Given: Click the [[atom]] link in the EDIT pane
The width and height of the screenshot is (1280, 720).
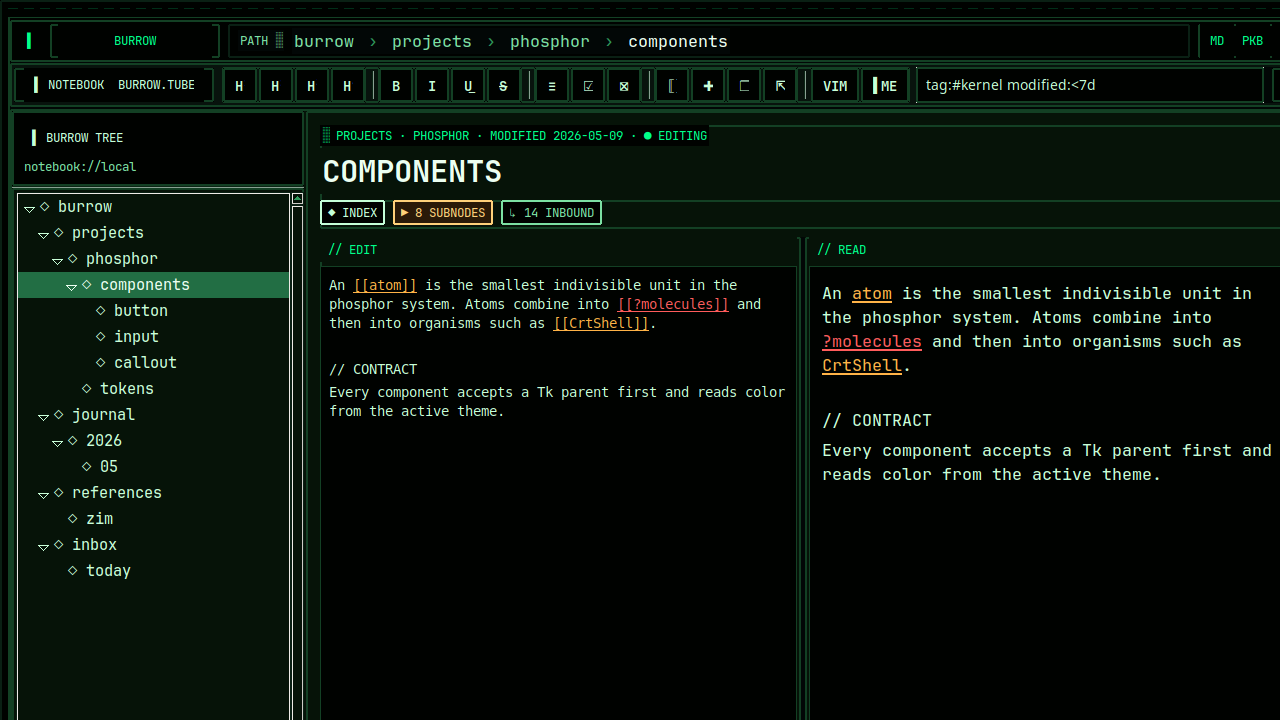Looking at the screenshot, I should point(385,285).
